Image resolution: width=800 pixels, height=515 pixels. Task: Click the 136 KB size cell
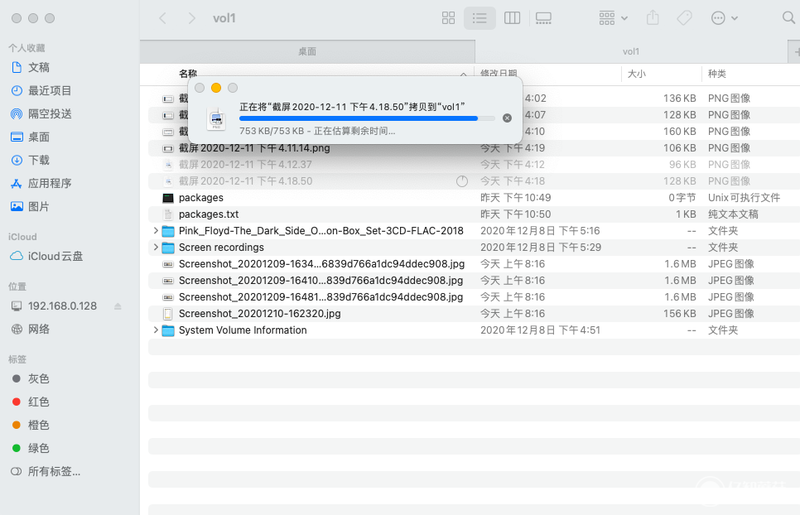pyautogui.click(x=680, y=98)
